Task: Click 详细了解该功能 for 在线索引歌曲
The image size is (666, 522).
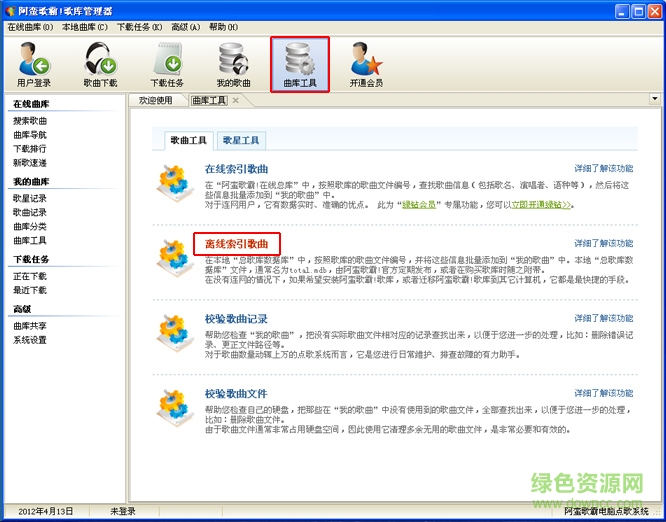Action: coord(604,169)
